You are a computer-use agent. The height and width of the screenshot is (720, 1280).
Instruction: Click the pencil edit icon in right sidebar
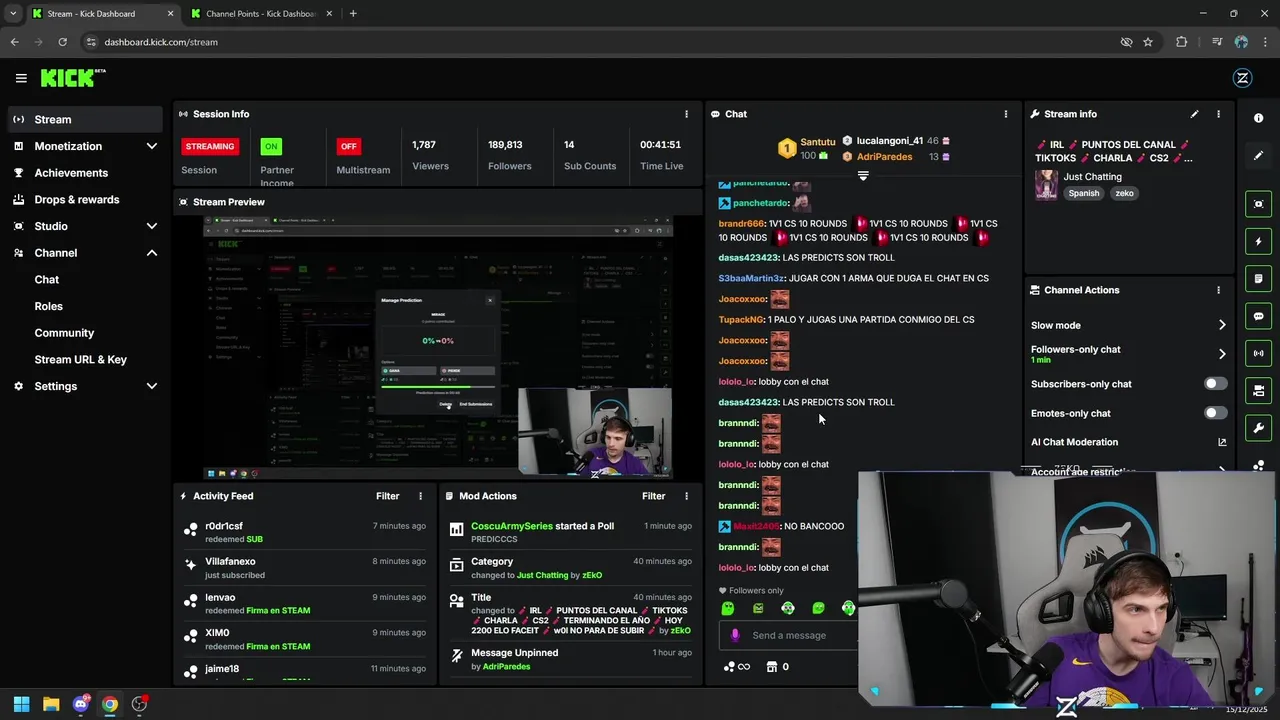click(x=1259, y=156)
